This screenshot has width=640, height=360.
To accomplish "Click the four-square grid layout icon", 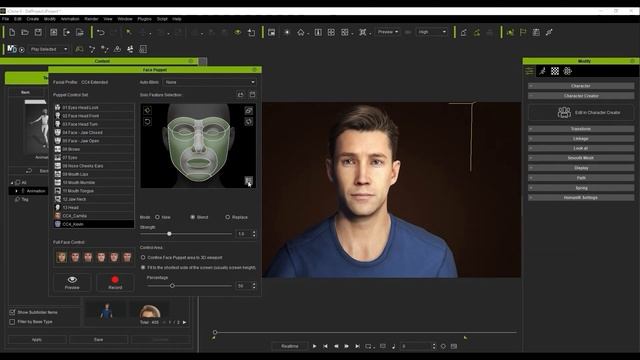I will [331, 32].
